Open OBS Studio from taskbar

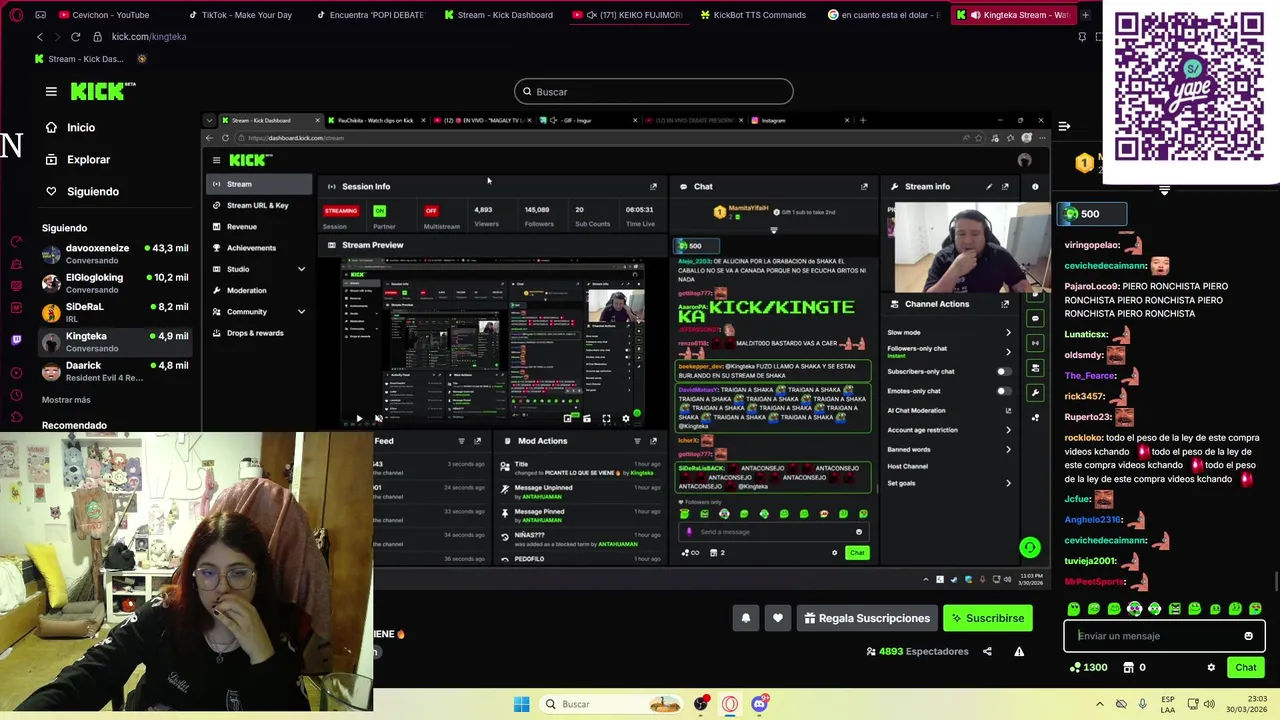coord(700,704)
